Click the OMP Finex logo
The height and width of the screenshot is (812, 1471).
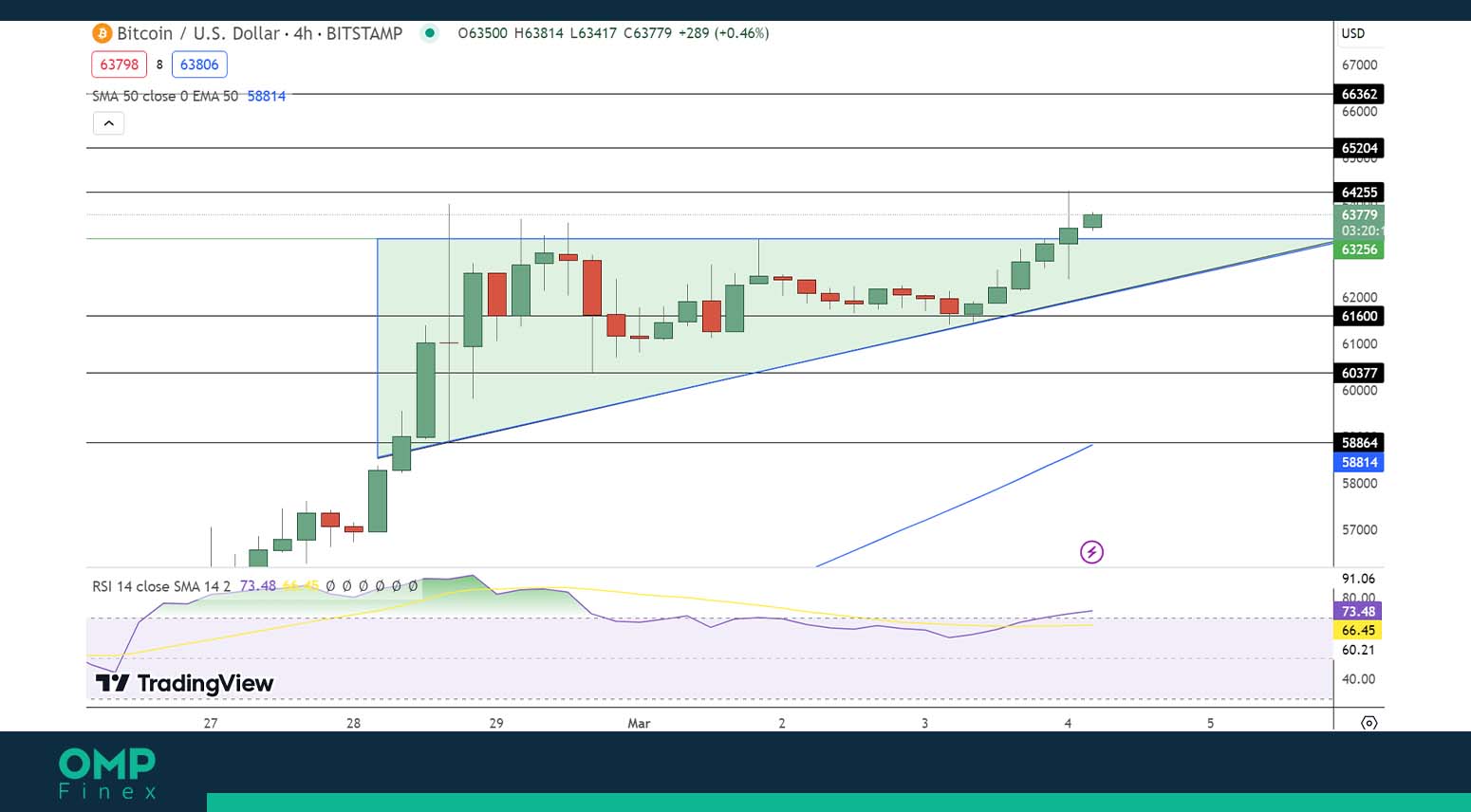[x=107, y=773]
